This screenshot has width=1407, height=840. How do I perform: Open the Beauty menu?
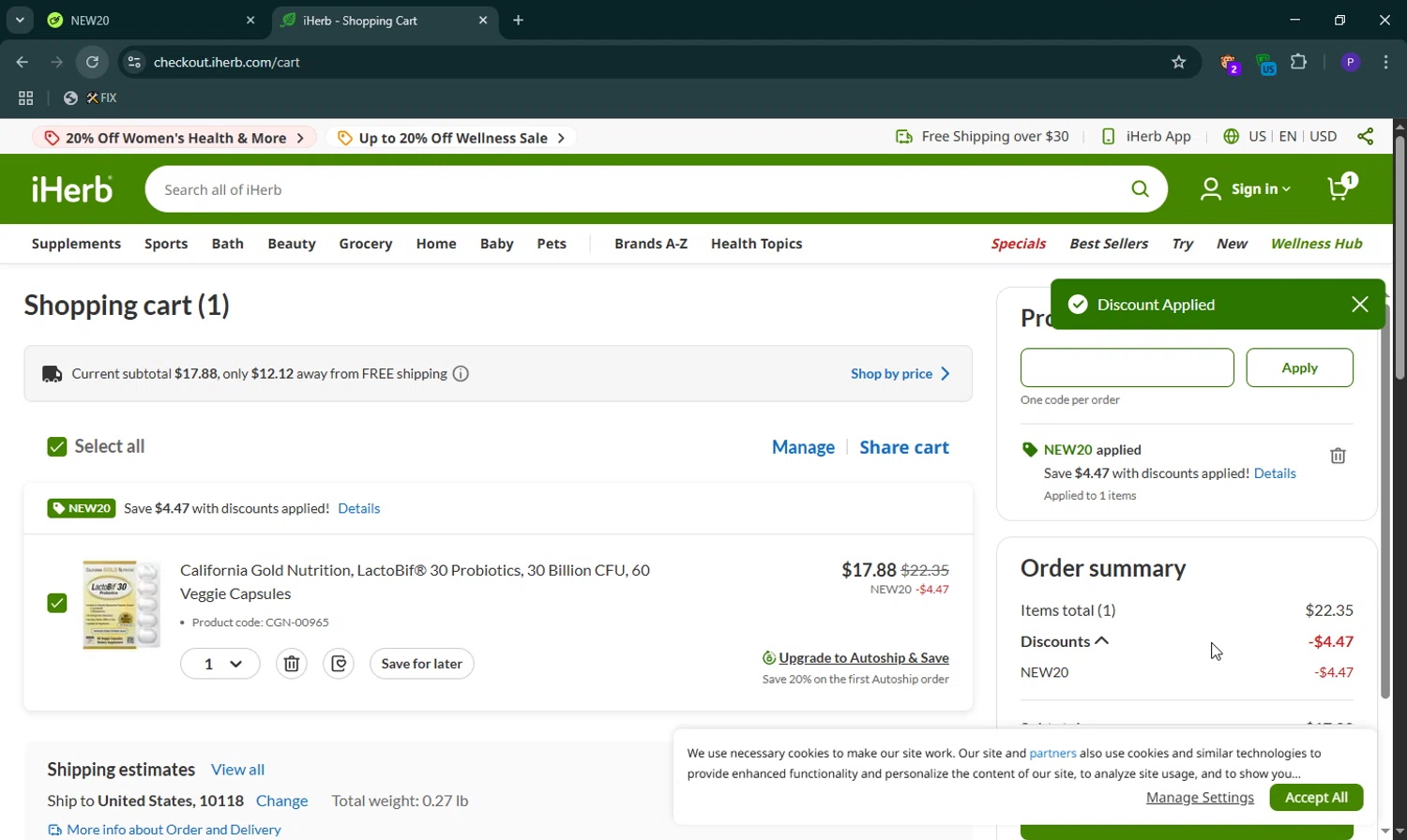[x=292, y=244]
